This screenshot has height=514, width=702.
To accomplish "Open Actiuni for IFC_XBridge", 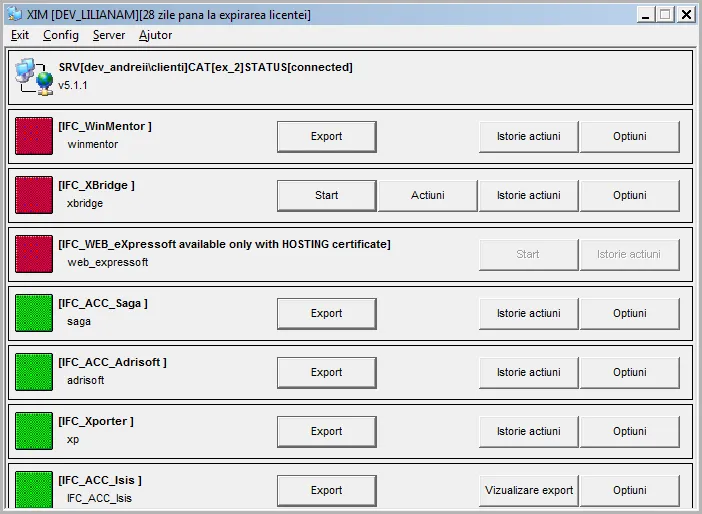I will 428,196.
